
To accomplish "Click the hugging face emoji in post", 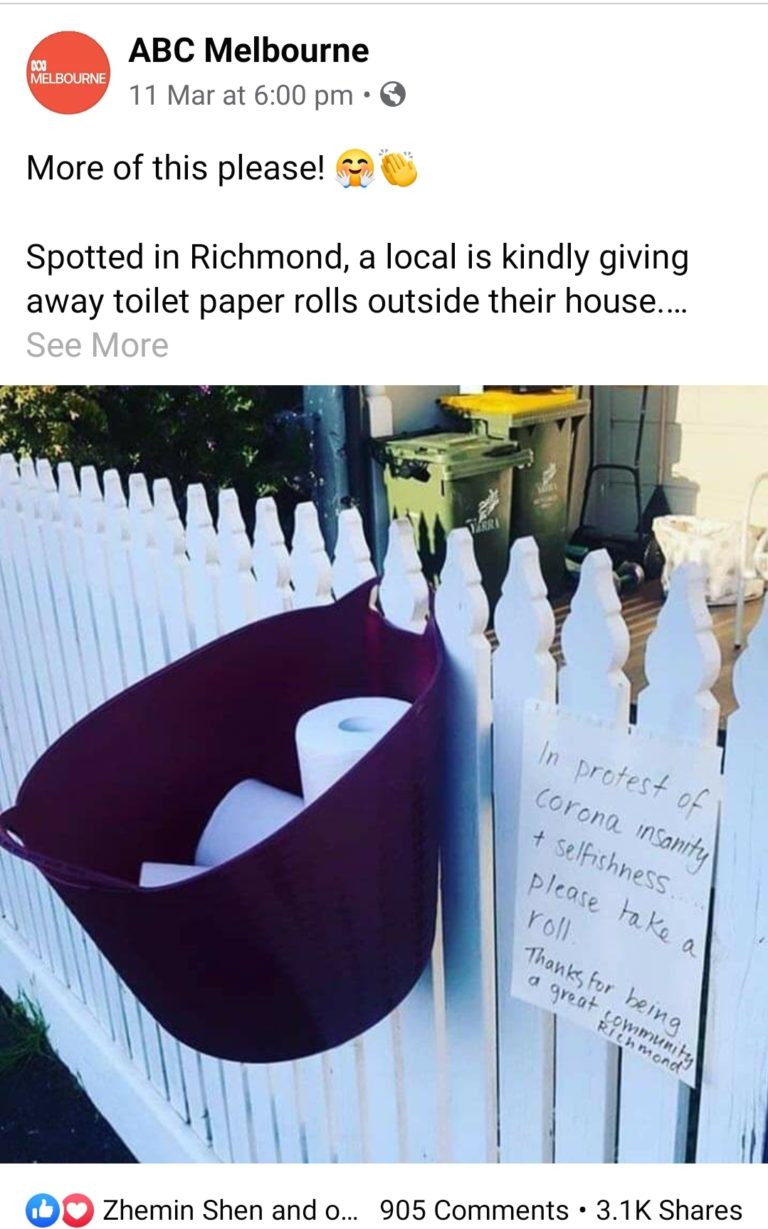I will pos(356,168).
